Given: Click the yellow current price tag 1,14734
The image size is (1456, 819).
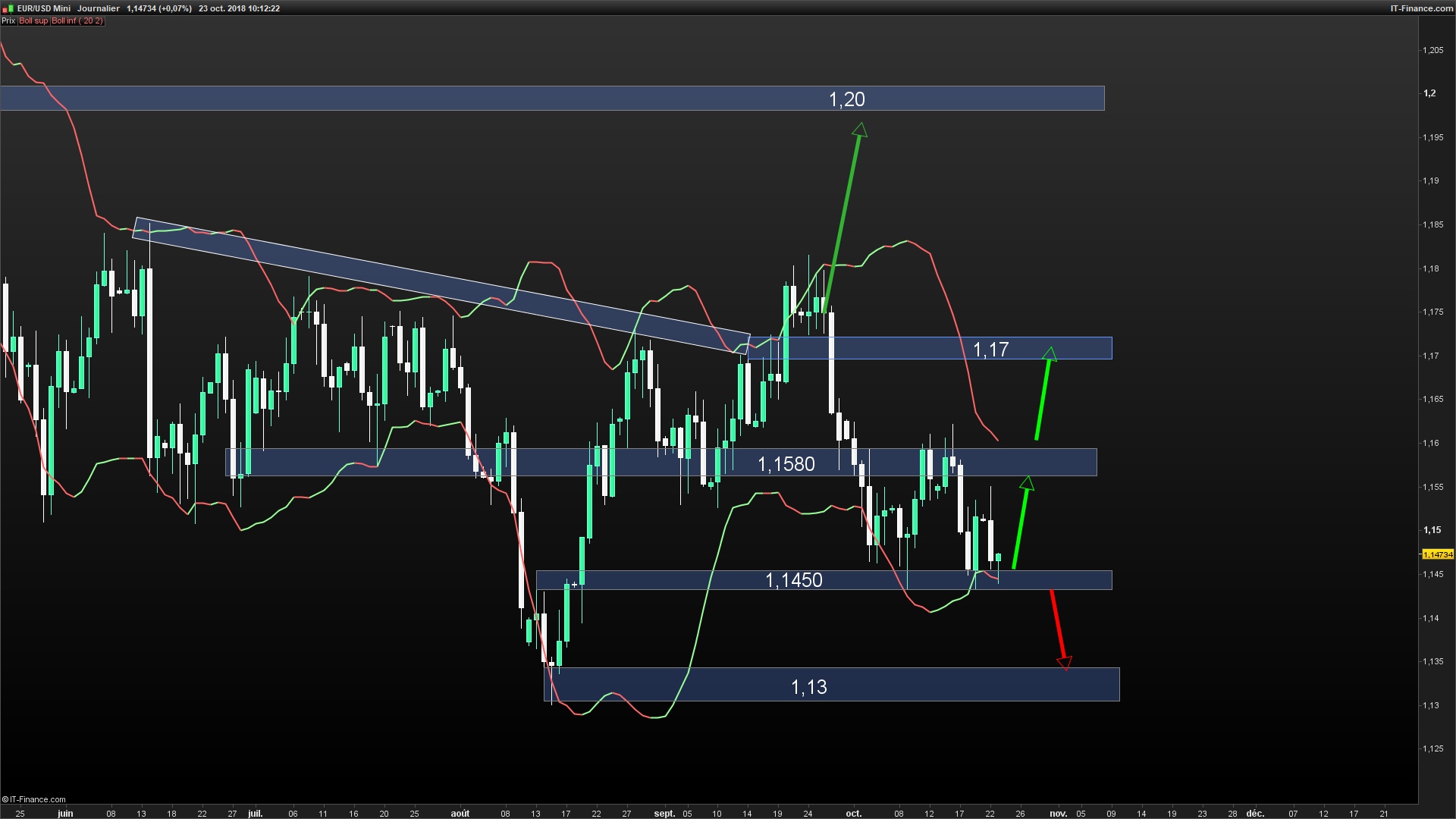Looking at the screenshot, I should [x=1438, y=554].
